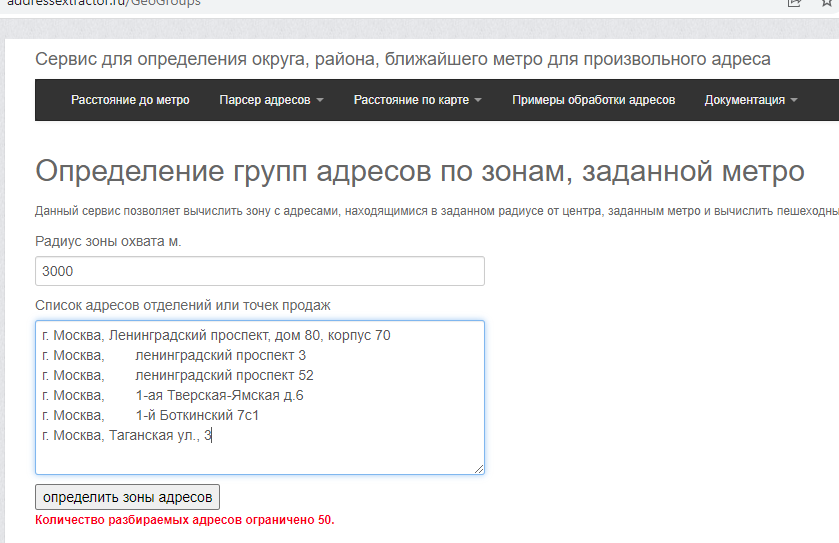Expand the Парсер адресов dropdown menu
Screen dimensions: 839x543
(271, 100)
